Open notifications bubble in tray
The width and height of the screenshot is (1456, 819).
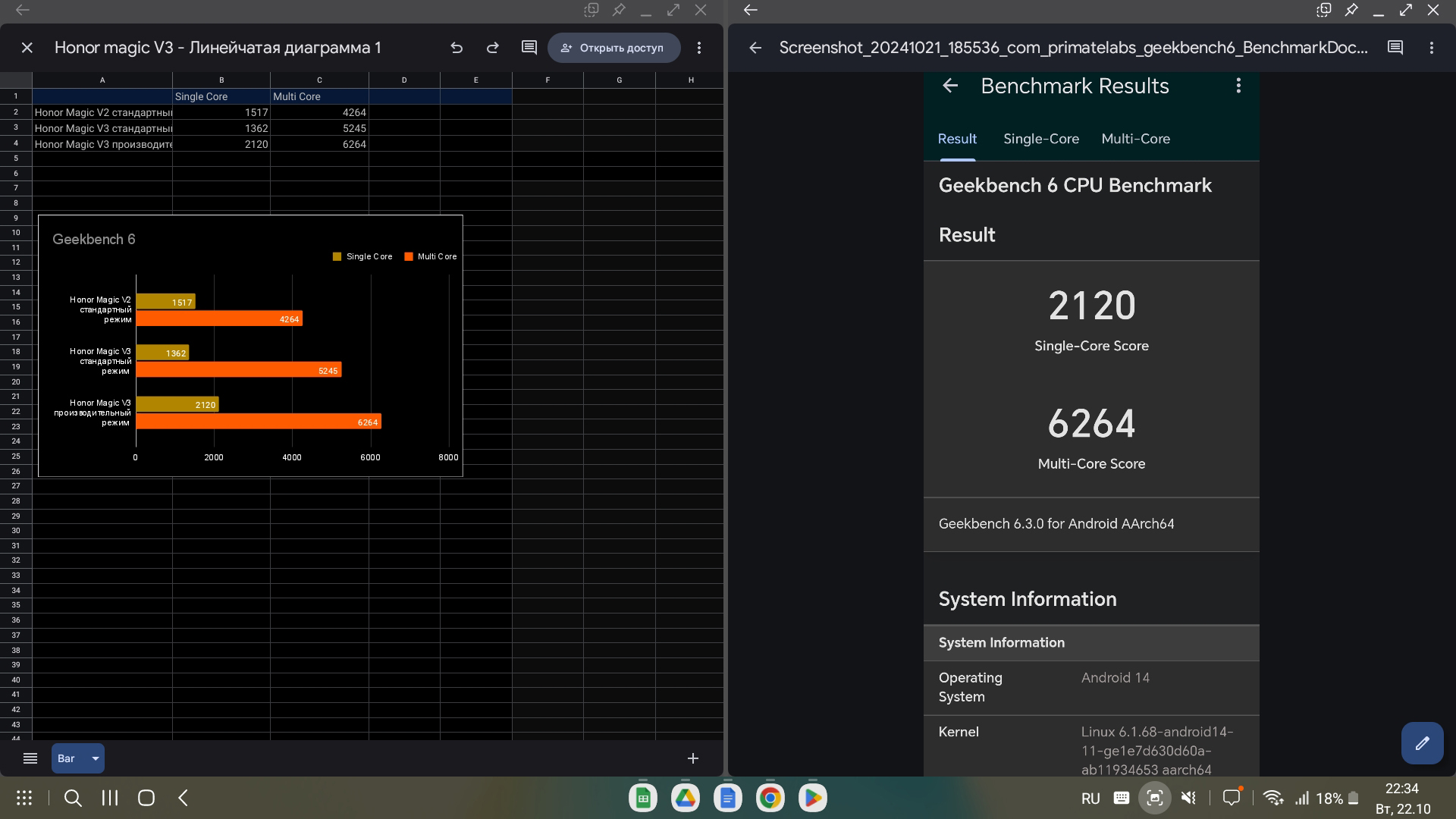coord(1232,797)
